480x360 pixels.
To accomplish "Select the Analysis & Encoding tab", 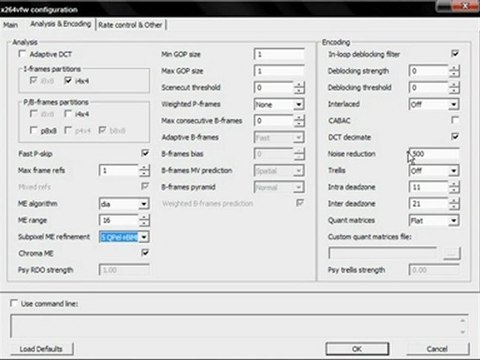I will point(60,24).
